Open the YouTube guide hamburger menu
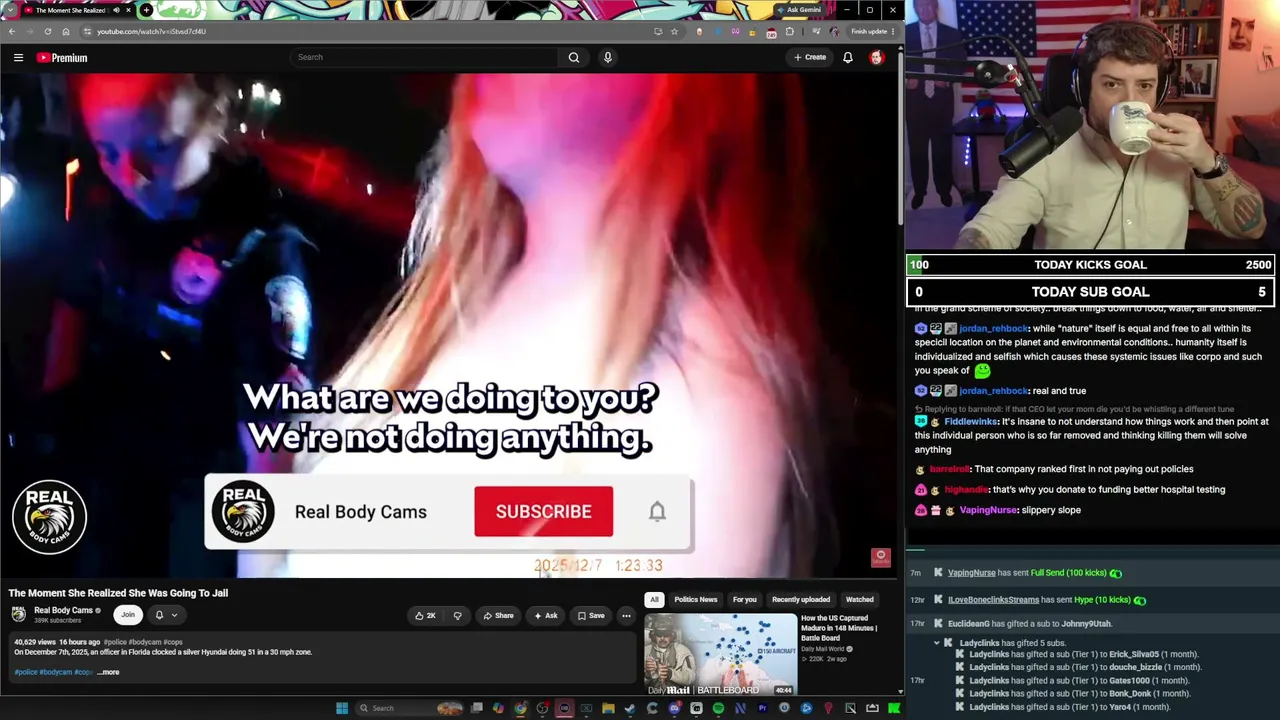This screenshot has width=1280, height=720. pyautogui.click(x=18, y=57)
